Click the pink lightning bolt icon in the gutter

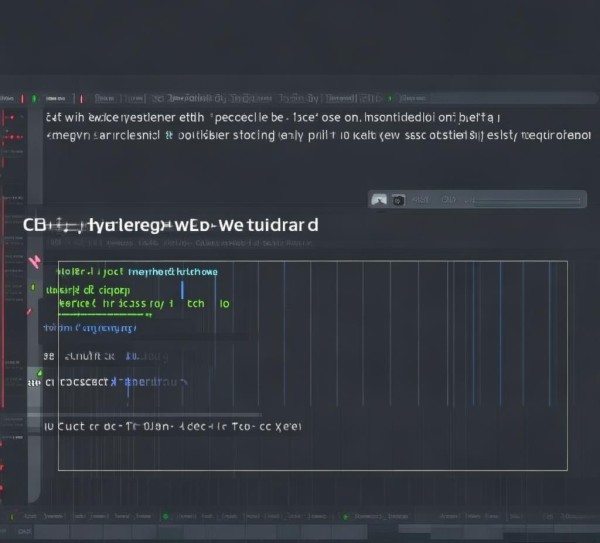pos(37,263)
